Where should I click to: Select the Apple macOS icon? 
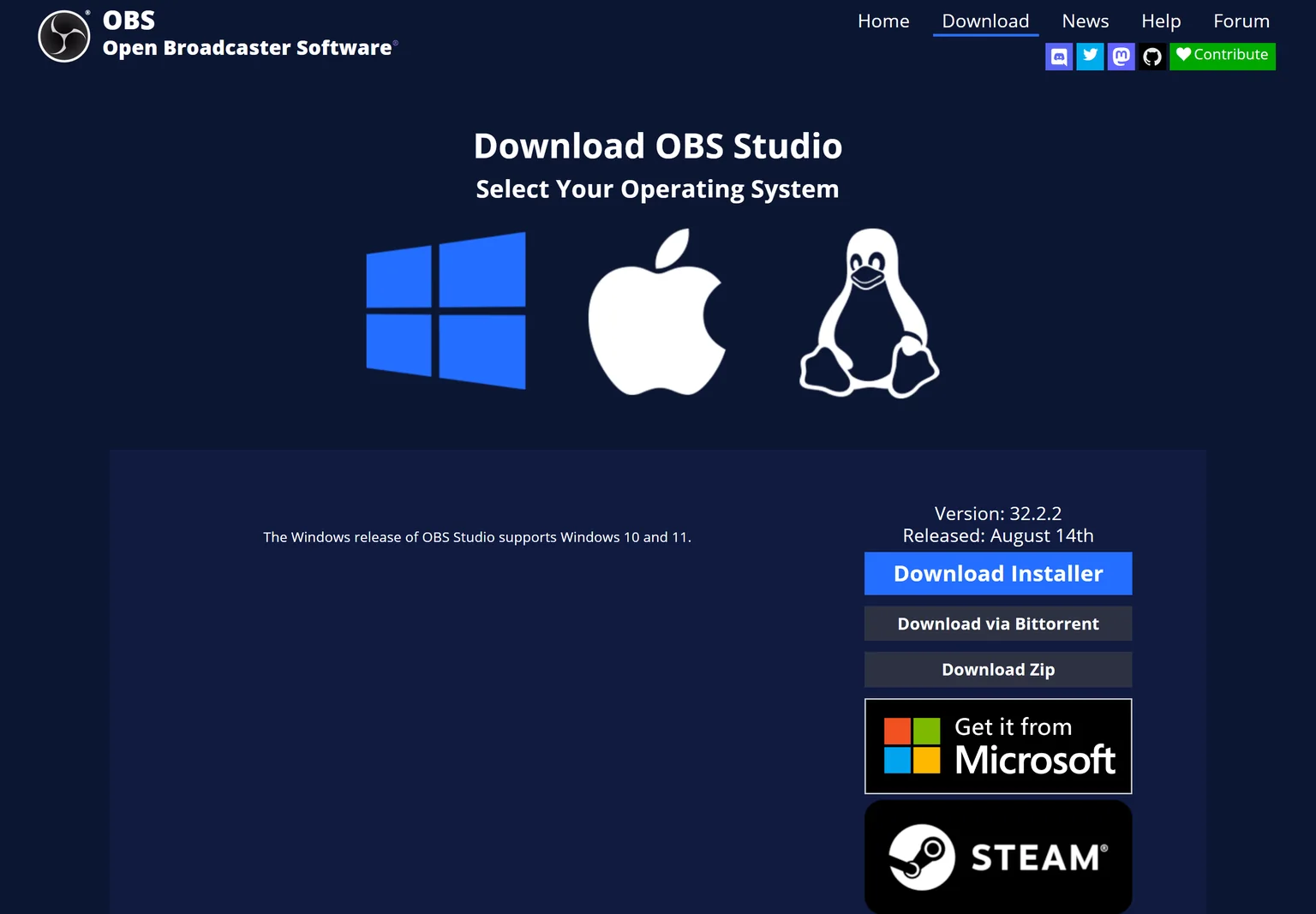(x=657, y=312)
